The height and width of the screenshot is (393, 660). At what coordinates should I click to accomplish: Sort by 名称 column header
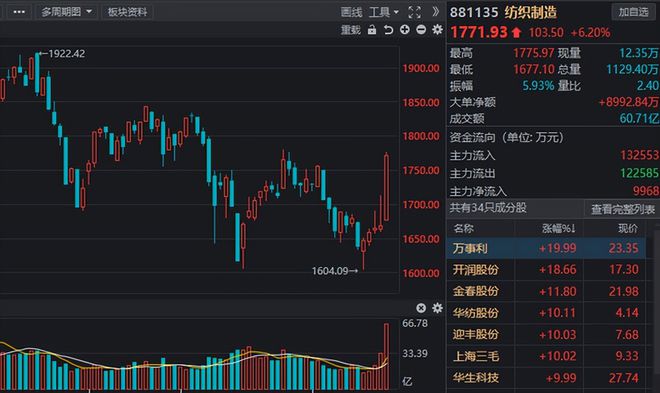tap(463, 228)
